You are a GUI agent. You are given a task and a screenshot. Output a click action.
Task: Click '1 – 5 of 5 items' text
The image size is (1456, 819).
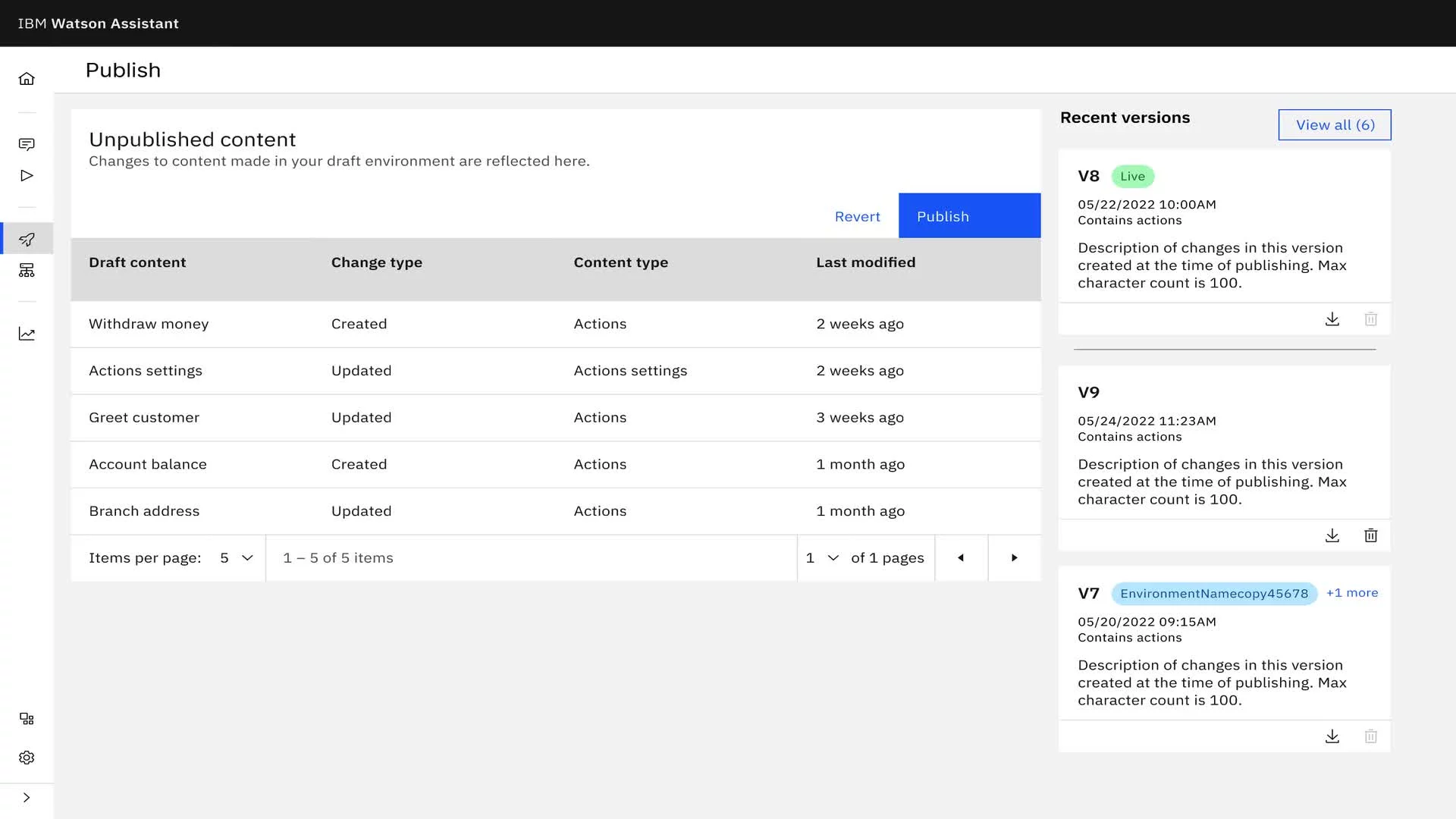338,558
